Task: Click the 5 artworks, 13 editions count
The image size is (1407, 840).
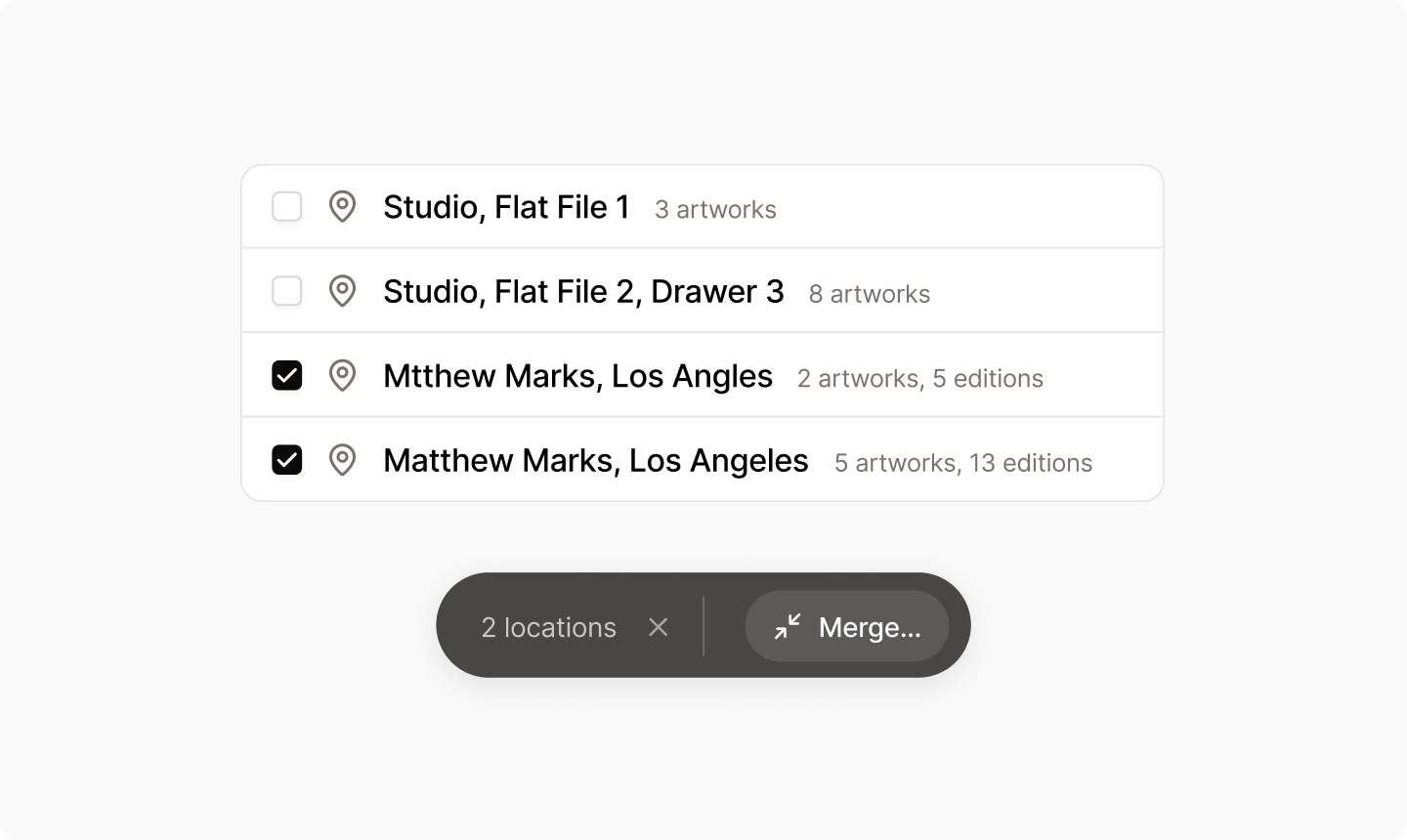Action: (x=963, y=463)
